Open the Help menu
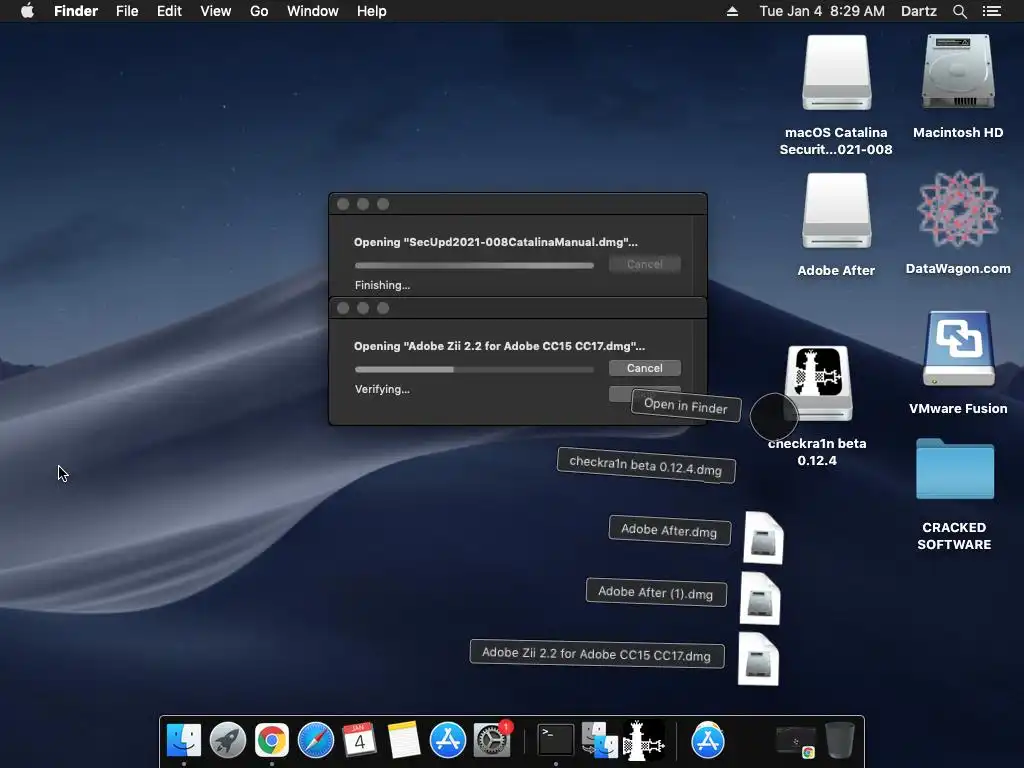Viewport: 1024px width, 768px height. pos(372,11)
